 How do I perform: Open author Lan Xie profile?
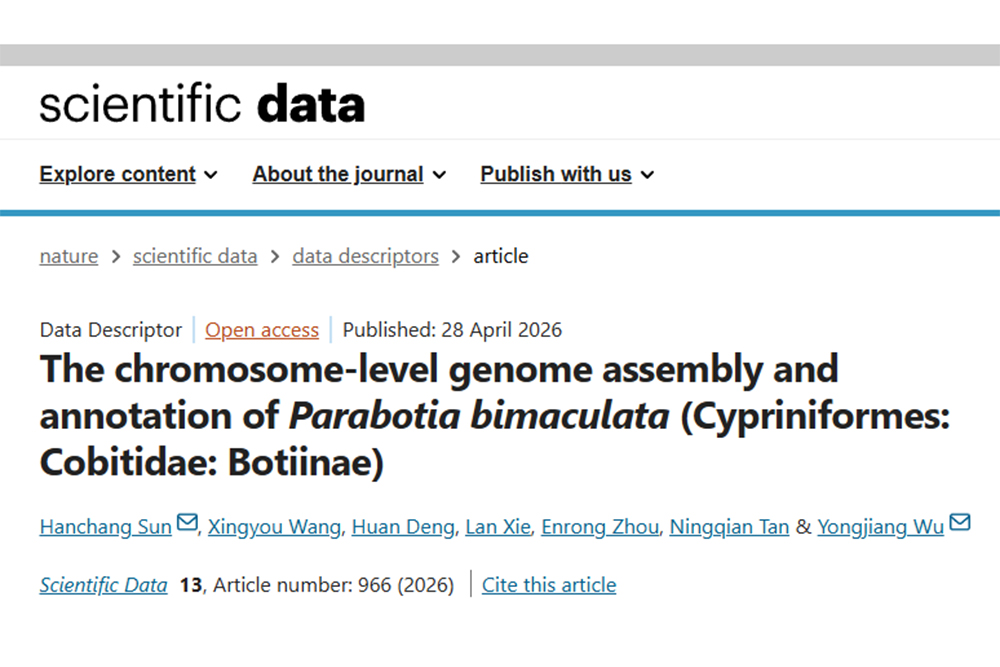pyautogui.click(x=497, y=527)
